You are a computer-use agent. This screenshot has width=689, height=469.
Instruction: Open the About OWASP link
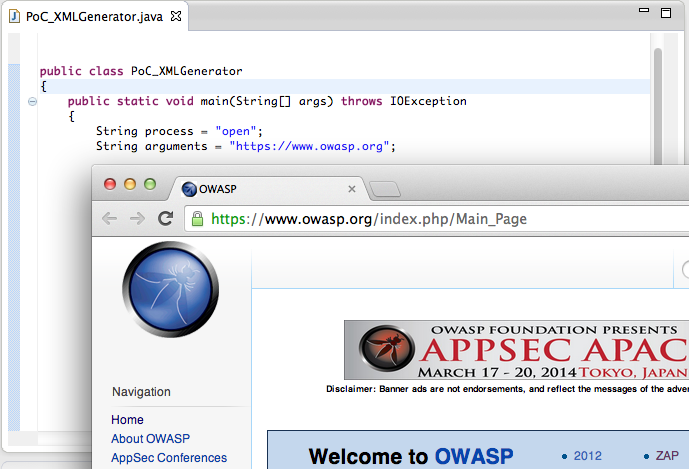(x=150, y=439)
